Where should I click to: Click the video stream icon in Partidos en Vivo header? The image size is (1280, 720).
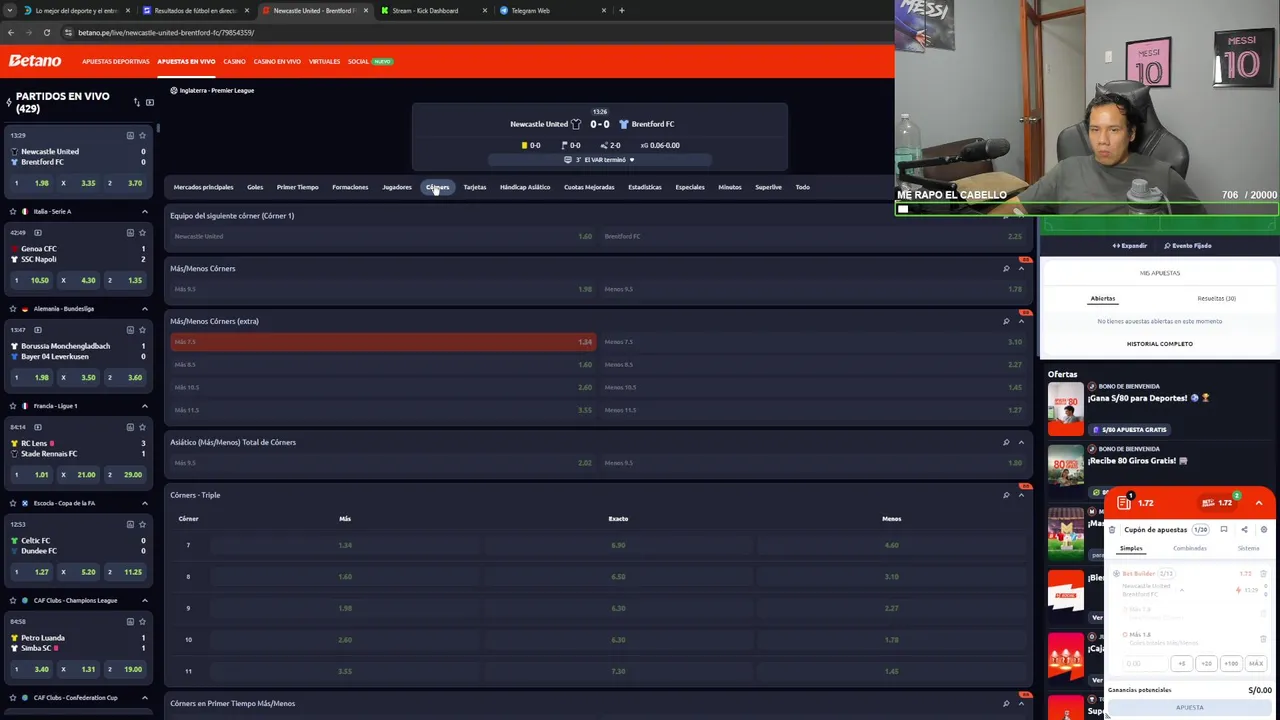click(150, 102)
